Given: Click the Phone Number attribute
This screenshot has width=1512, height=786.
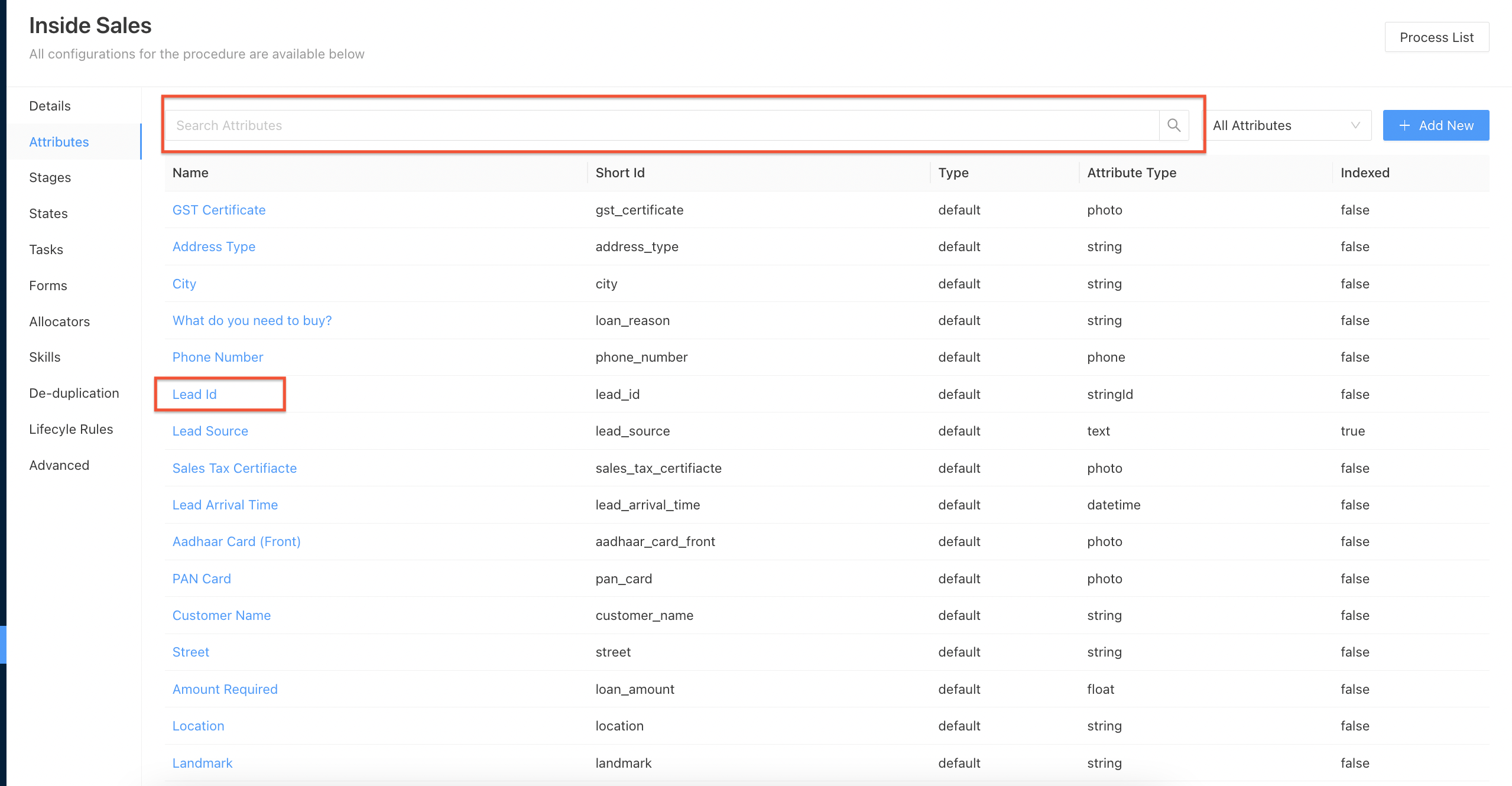Looking at the screenshot, I should tap(218, 357).
